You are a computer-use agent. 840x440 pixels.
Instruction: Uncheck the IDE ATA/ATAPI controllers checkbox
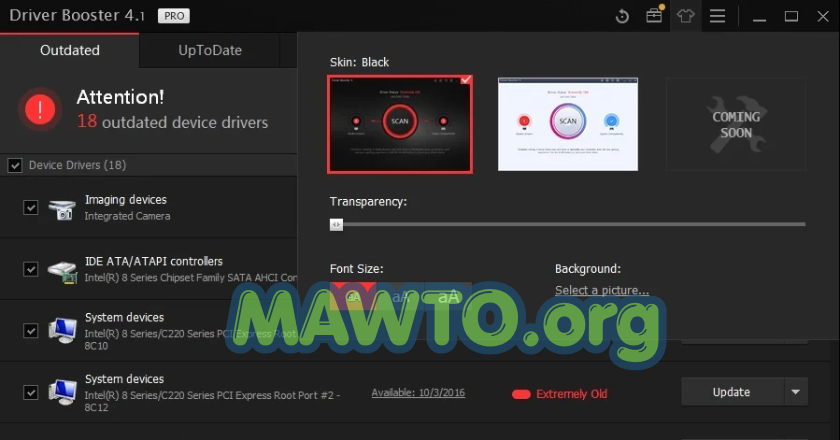[31, 269]
